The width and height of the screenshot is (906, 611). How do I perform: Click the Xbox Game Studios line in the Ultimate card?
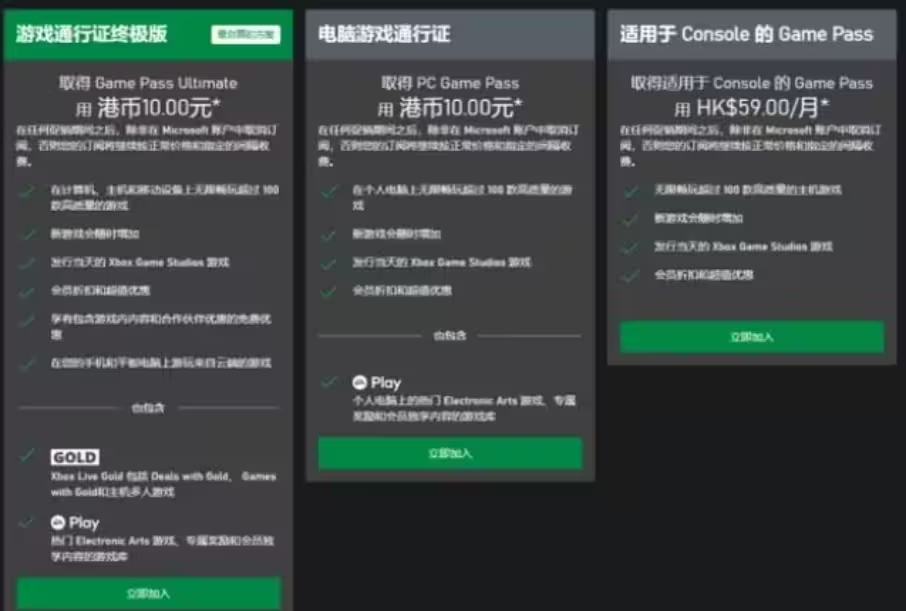pos(140,262)
